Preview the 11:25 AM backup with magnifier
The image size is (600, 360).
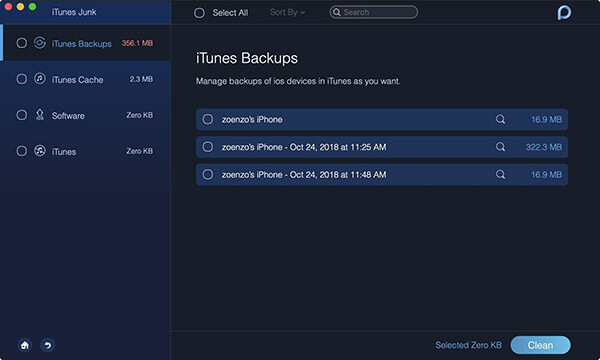(500, 147)
